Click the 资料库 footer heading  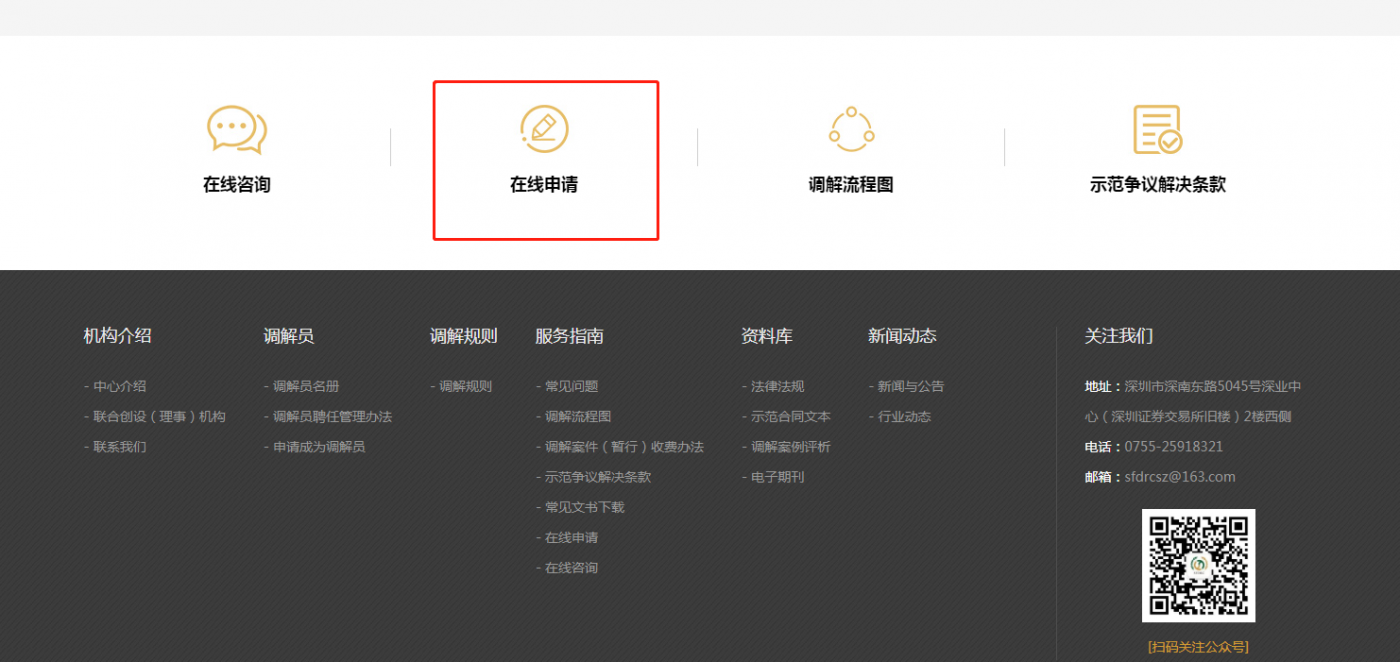pos(767,336)
